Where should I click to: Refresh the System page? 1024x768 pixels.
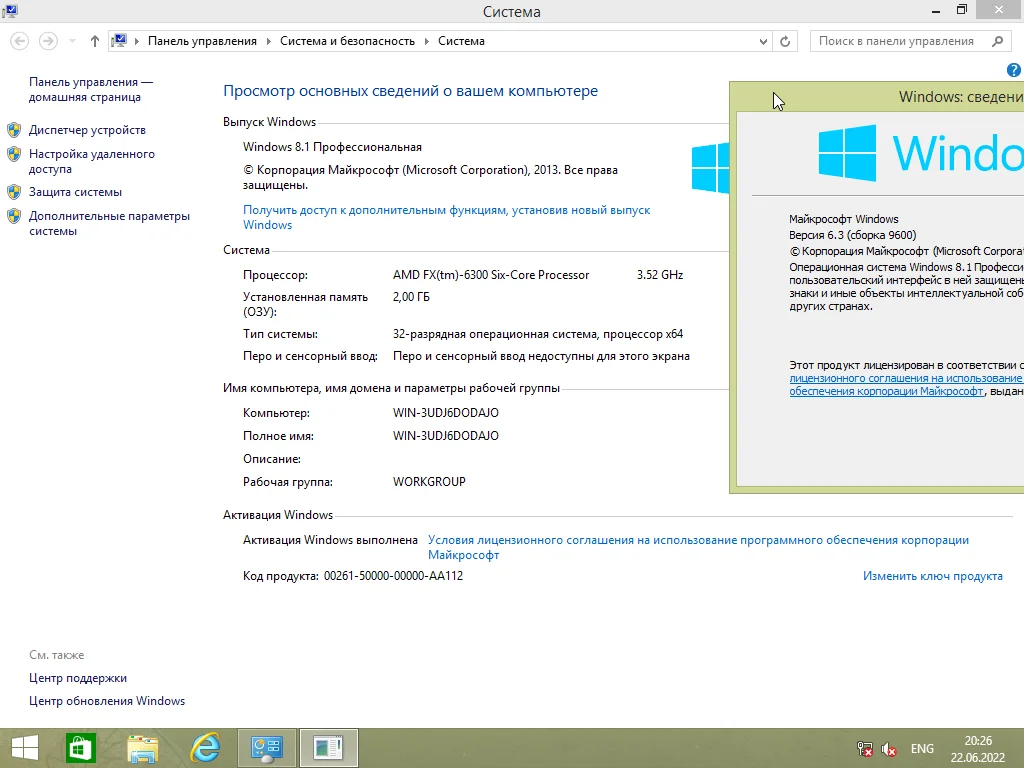click(x=785, y=41)
